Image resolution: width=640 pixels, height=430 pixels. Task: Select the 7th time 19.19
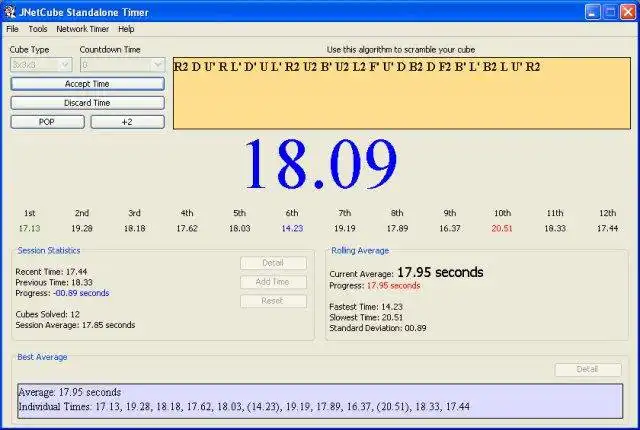(x=345, y=228)
